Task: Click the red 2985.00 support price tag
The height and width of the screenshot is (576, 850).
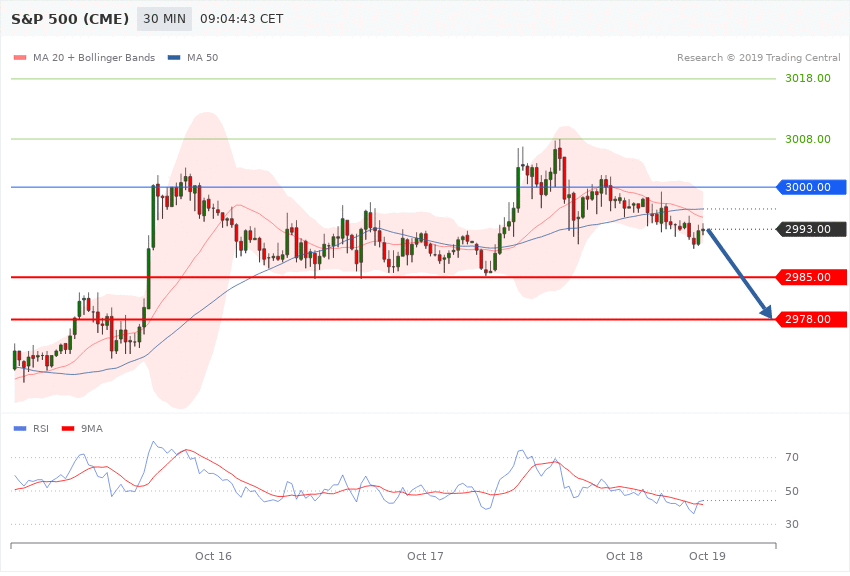Action: [812, 277]
